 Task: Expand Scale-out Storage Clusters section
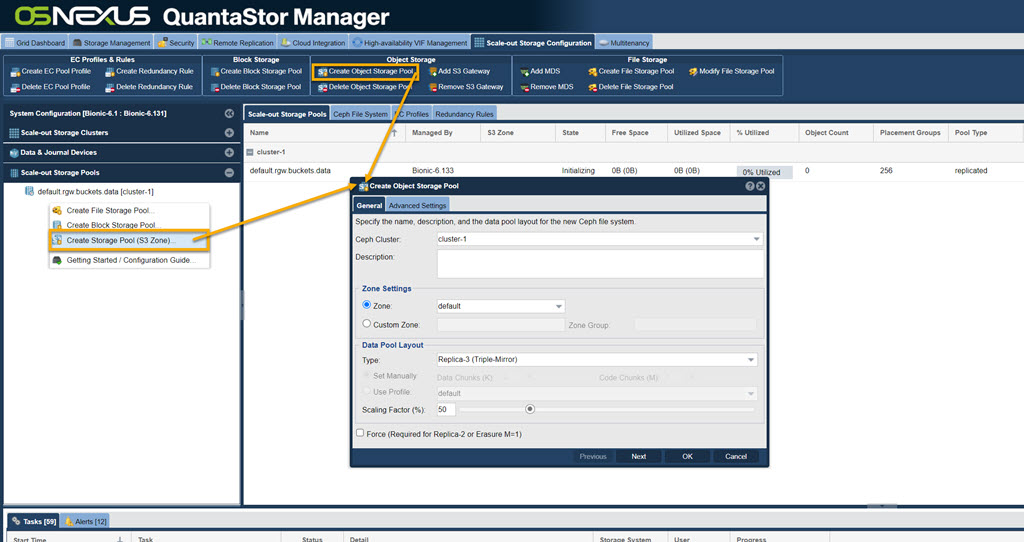click(x=229, y=133)
